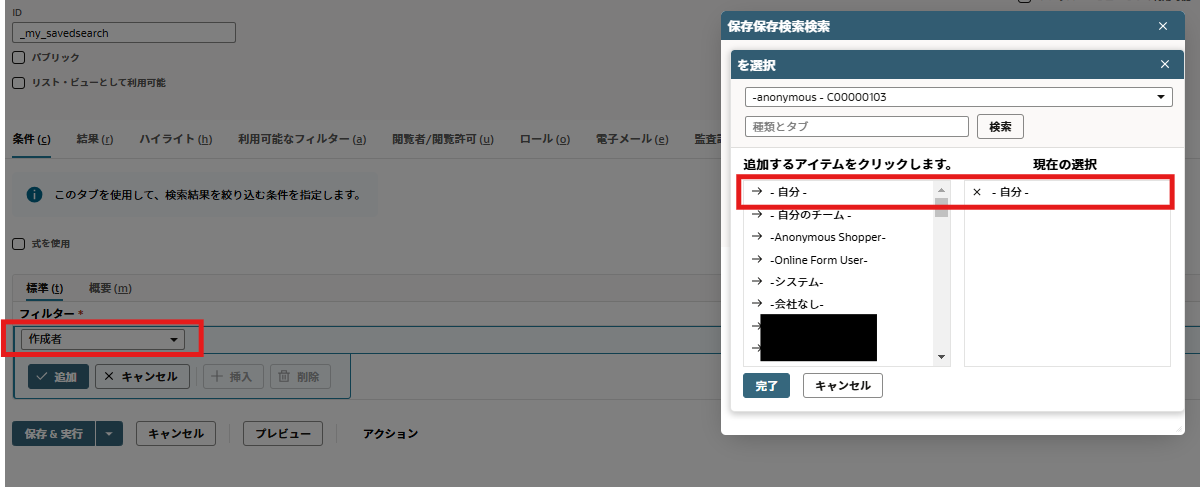Expand the 保存 & 実行 split arrow

pyautogui.click(x=110, y=434)
